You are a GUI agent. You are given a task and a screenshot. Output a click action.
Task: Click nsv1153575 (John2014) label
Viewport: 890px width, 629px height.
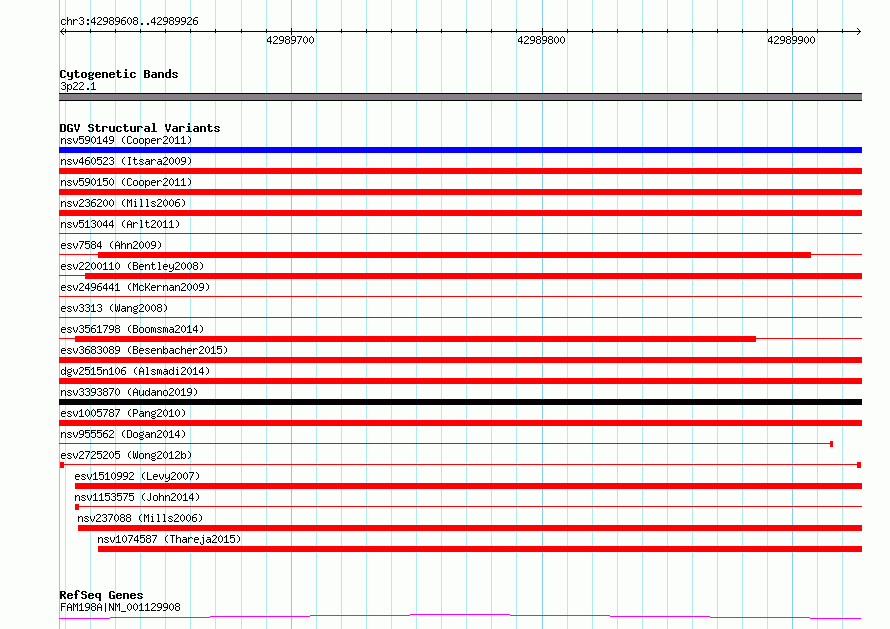coord(137,497)
